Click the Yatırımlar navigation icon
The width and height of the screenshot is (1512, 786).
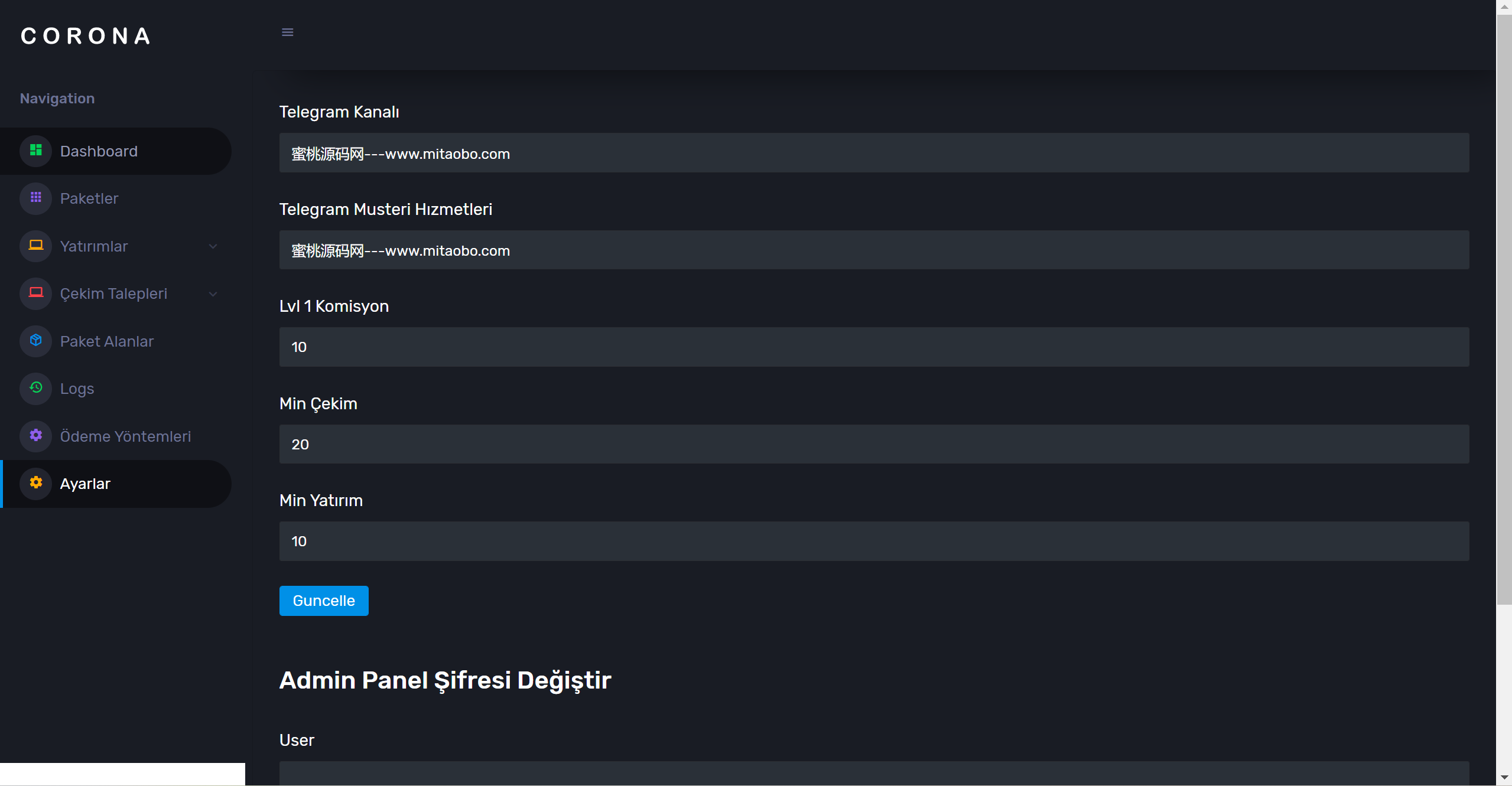tap(36, 246)
